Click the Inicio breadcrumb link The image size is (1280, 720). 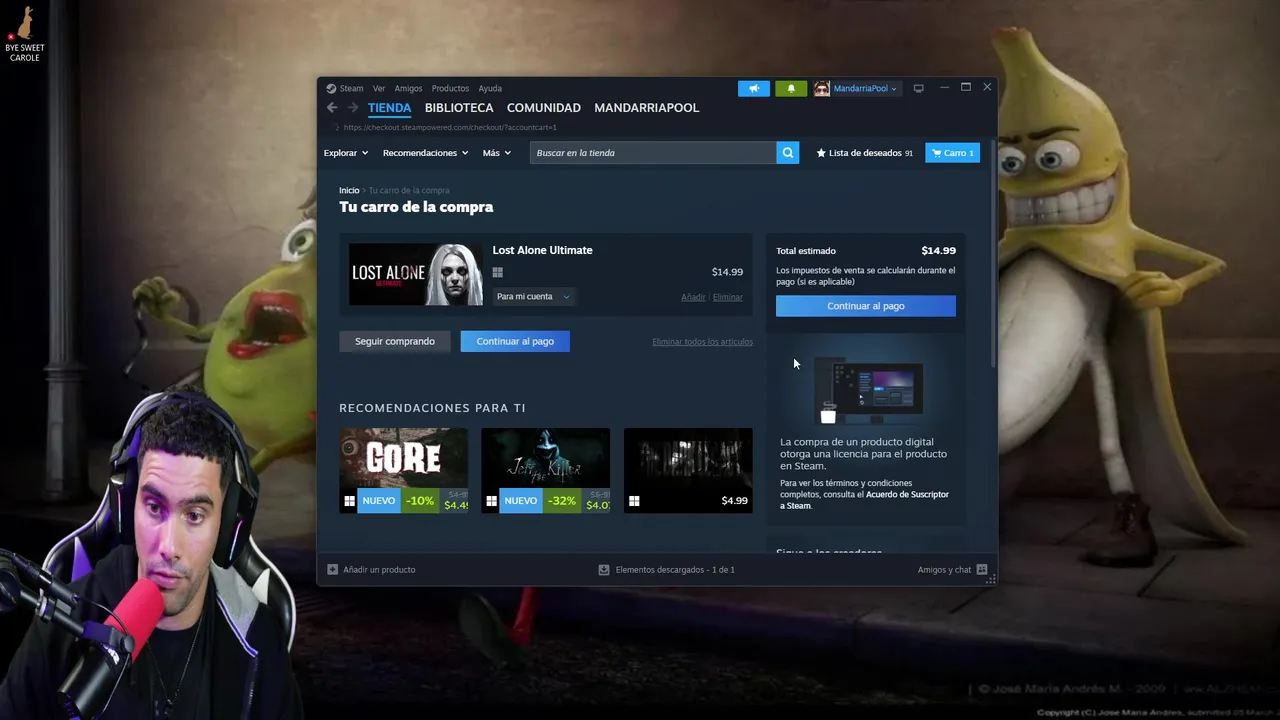(349, 190)
